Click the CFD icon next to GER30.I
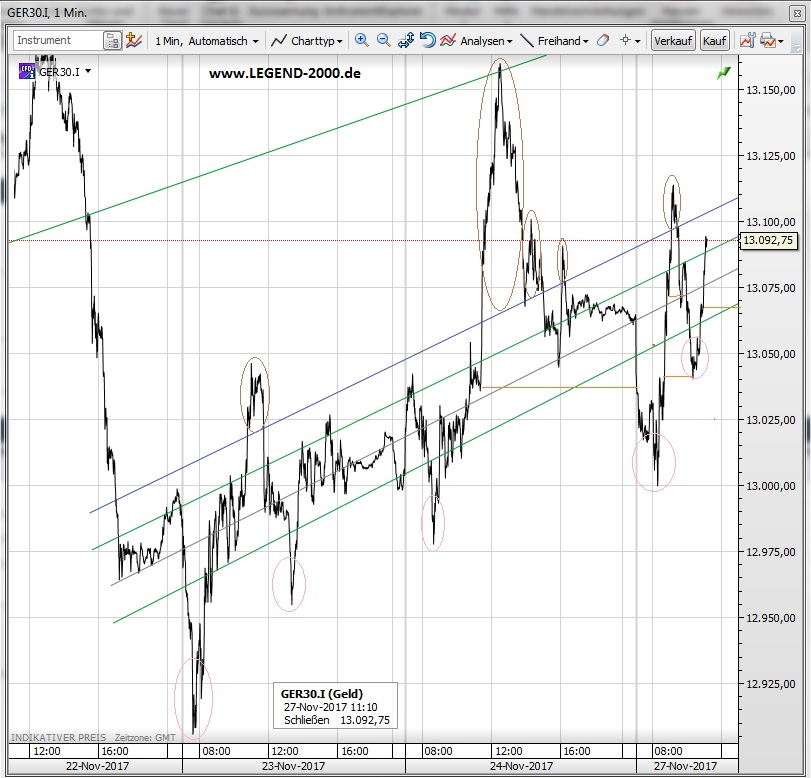This screenshot has height=778, width=811. coord(27,71)
